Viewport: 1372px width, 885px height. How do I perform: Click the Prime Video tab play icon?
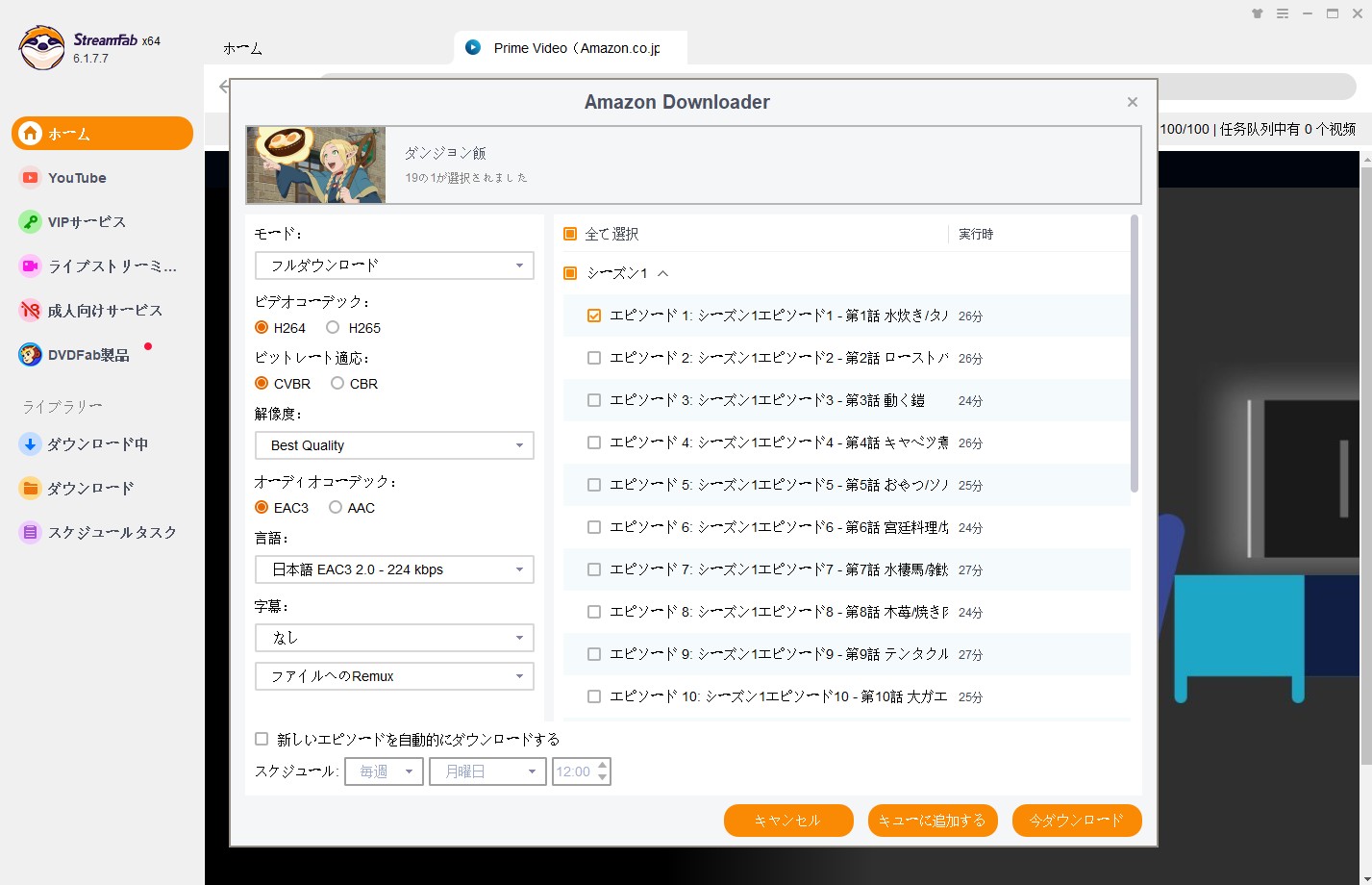click(x=473, y=47)
